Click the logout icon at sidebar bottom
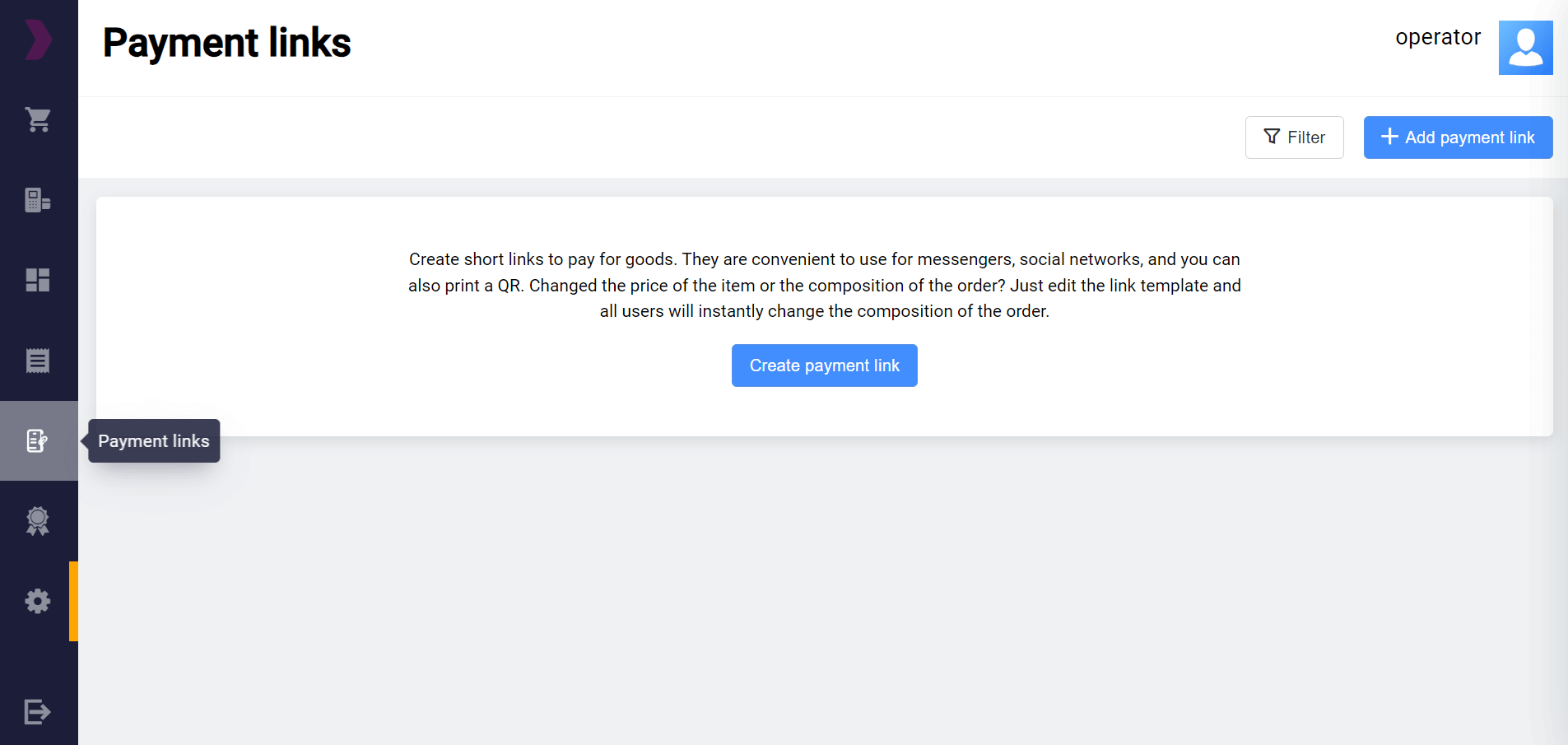The image size is (1568, 745). (x=38, y=711)
